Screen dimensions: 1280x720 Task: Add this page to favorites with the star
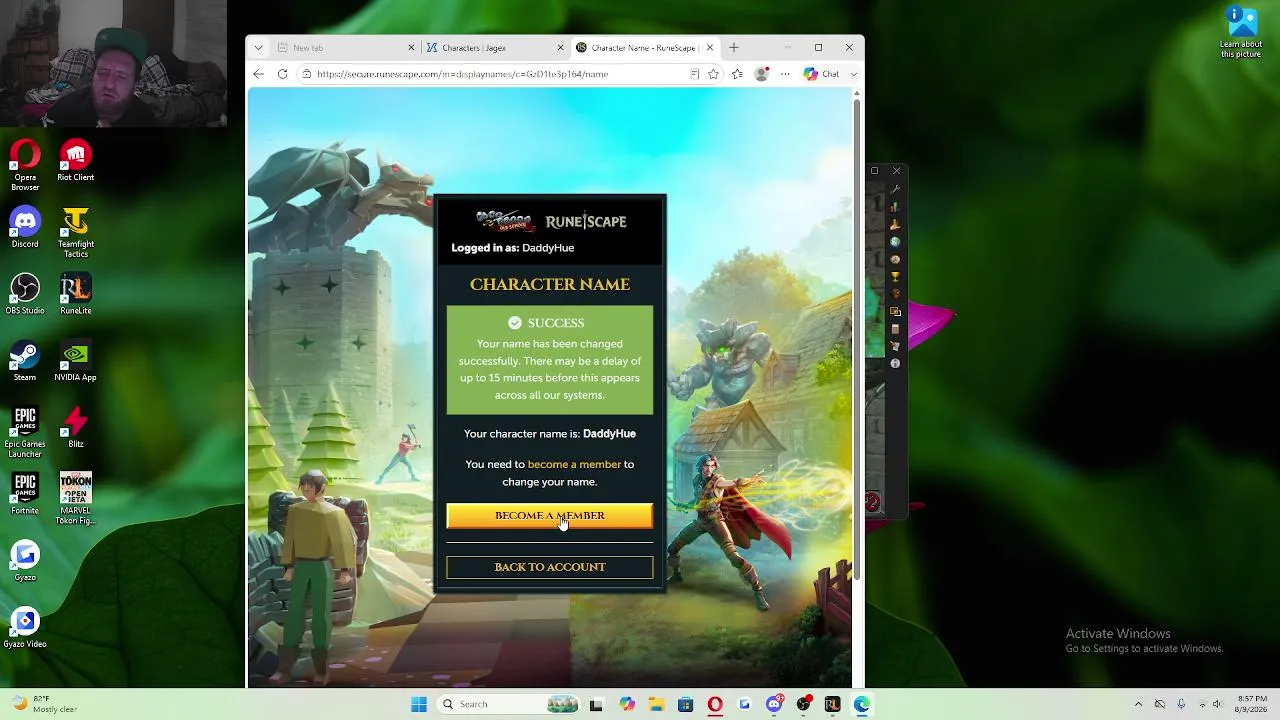[713, 74]
